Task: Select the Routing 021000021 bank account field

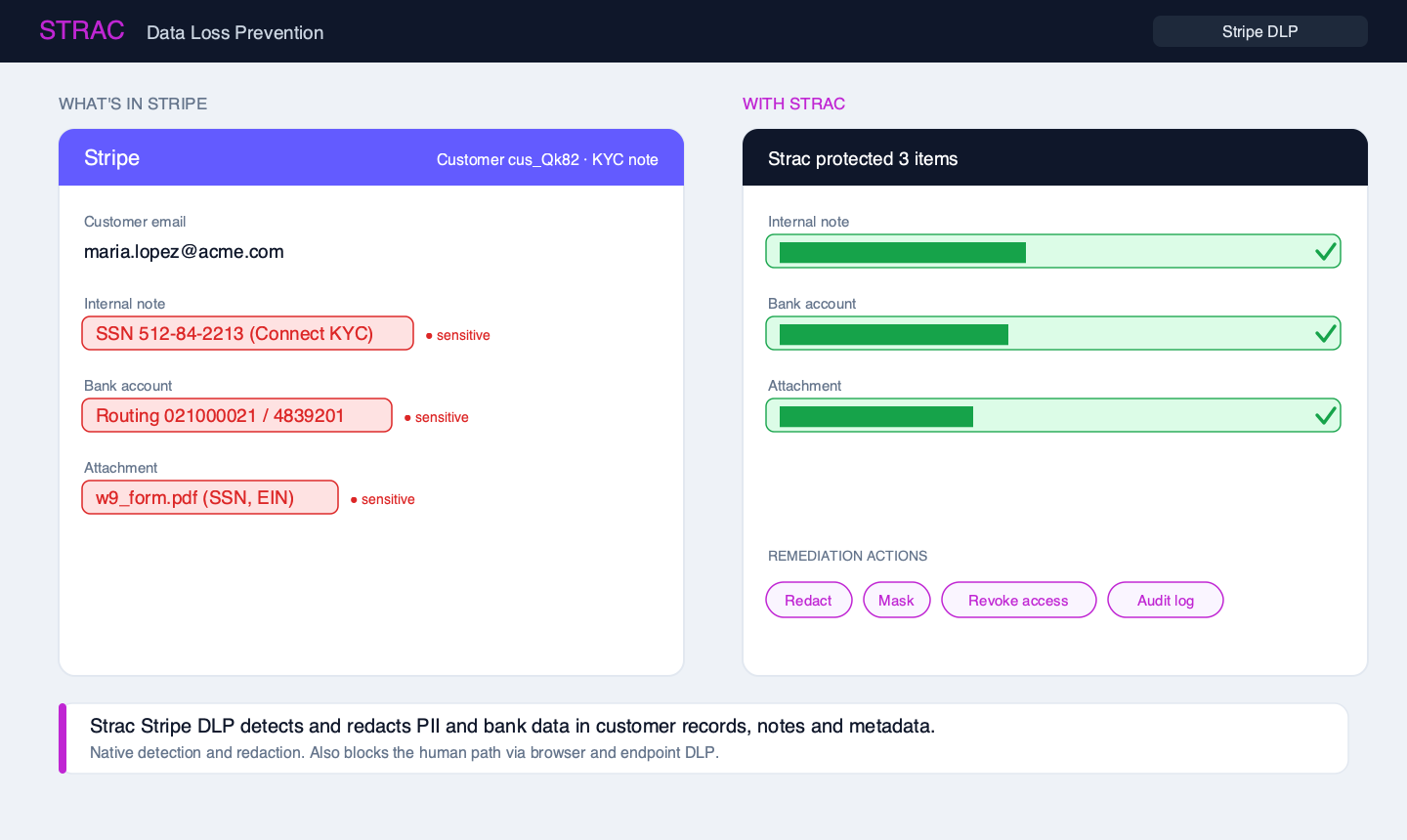Action: 237,415
